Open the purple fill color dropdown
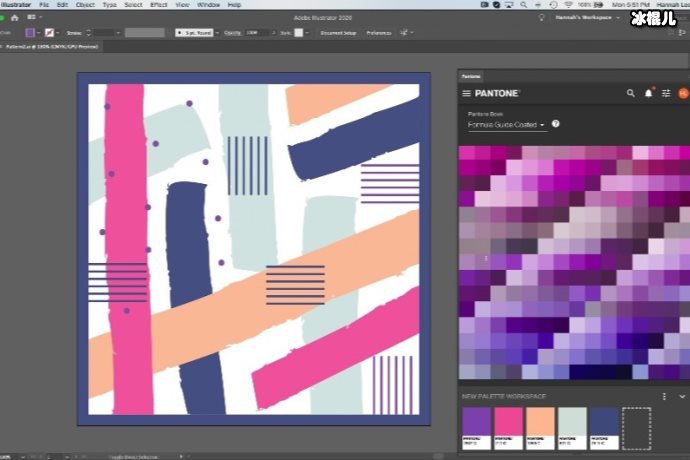 (40, 32)
